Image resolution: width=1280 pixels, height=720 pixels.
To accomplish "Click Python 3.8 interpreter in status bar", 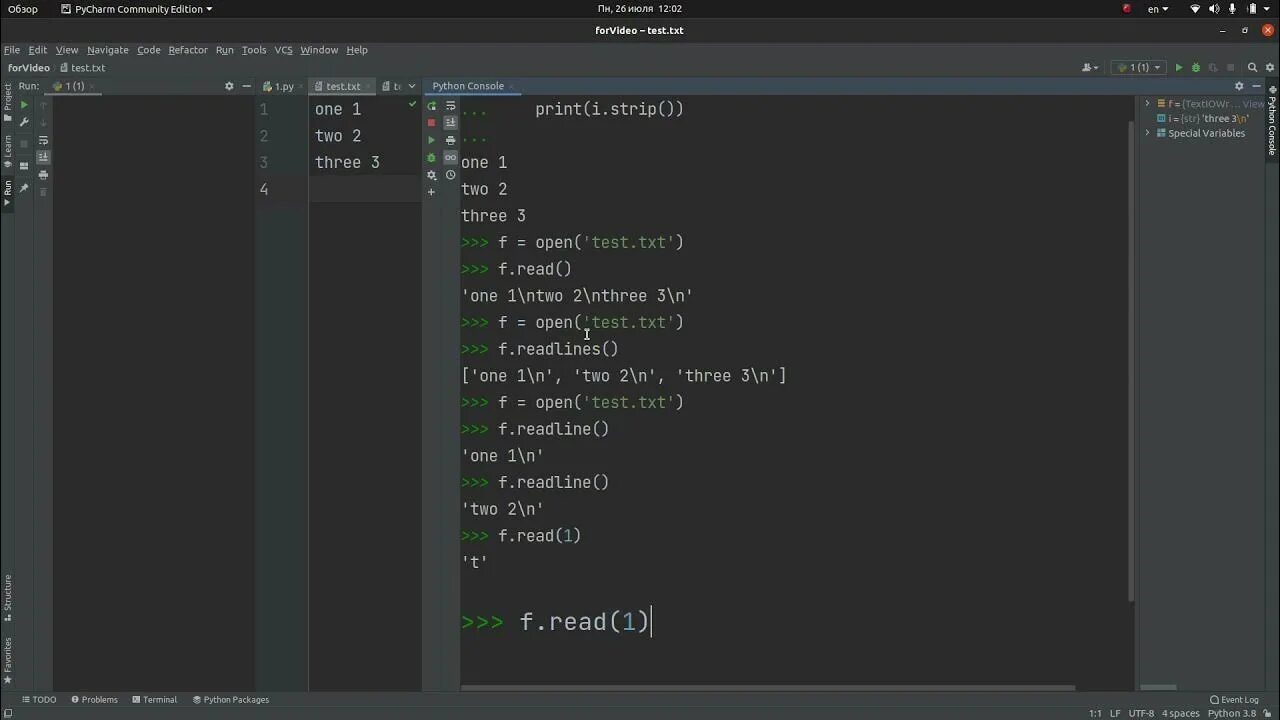I will [x=1234, y=714].
